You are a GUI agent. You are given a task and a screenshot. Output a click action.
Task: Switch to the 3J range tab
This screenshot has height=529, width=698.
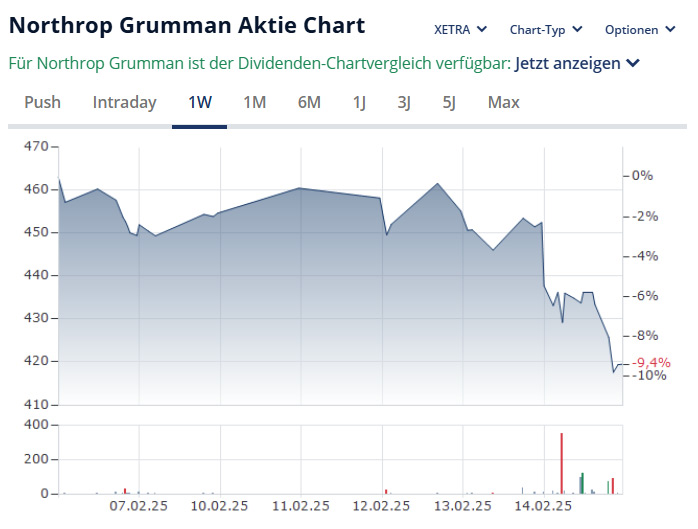click(404, 102)
